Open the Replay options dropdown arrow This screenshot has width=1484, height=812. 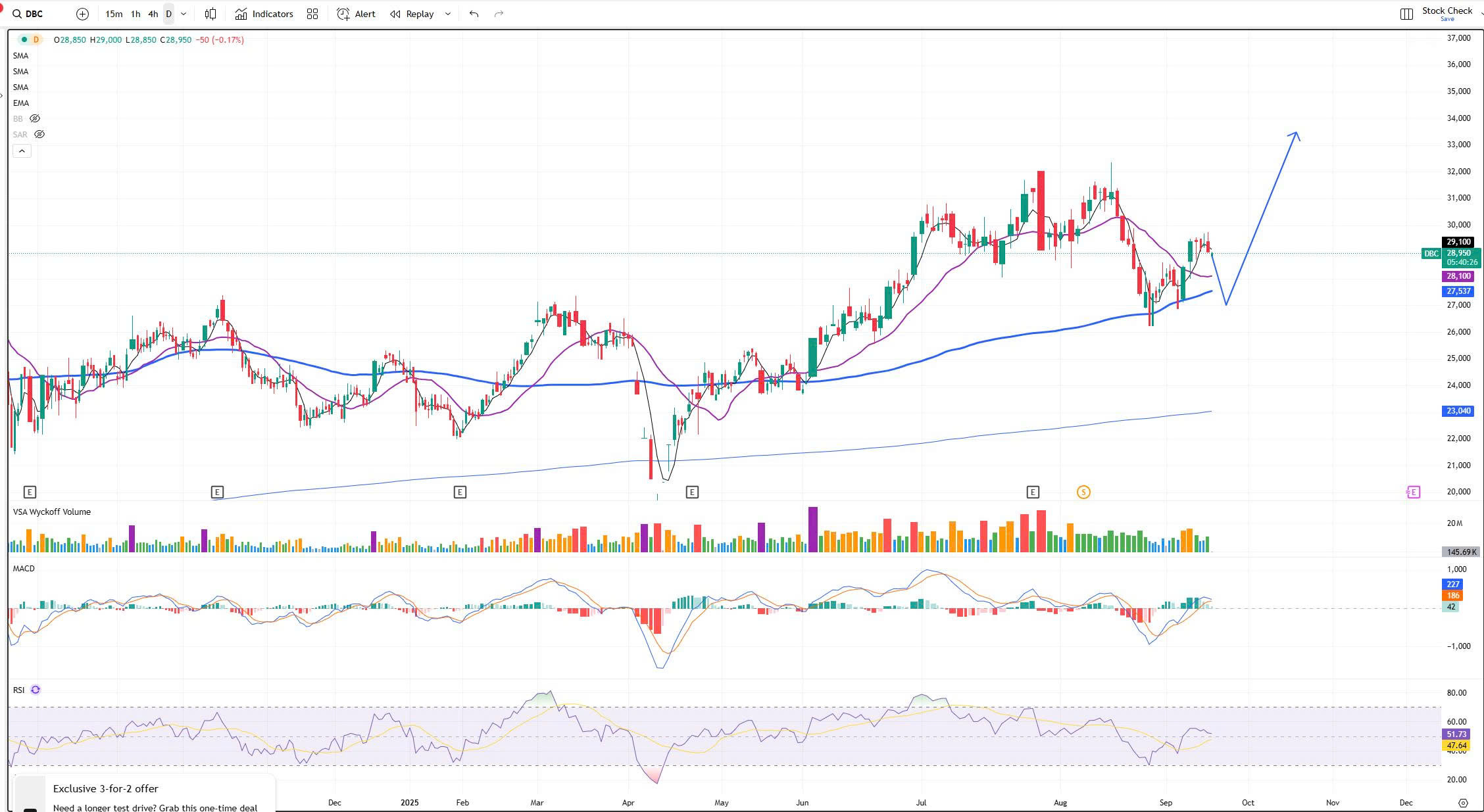point(448,14)
